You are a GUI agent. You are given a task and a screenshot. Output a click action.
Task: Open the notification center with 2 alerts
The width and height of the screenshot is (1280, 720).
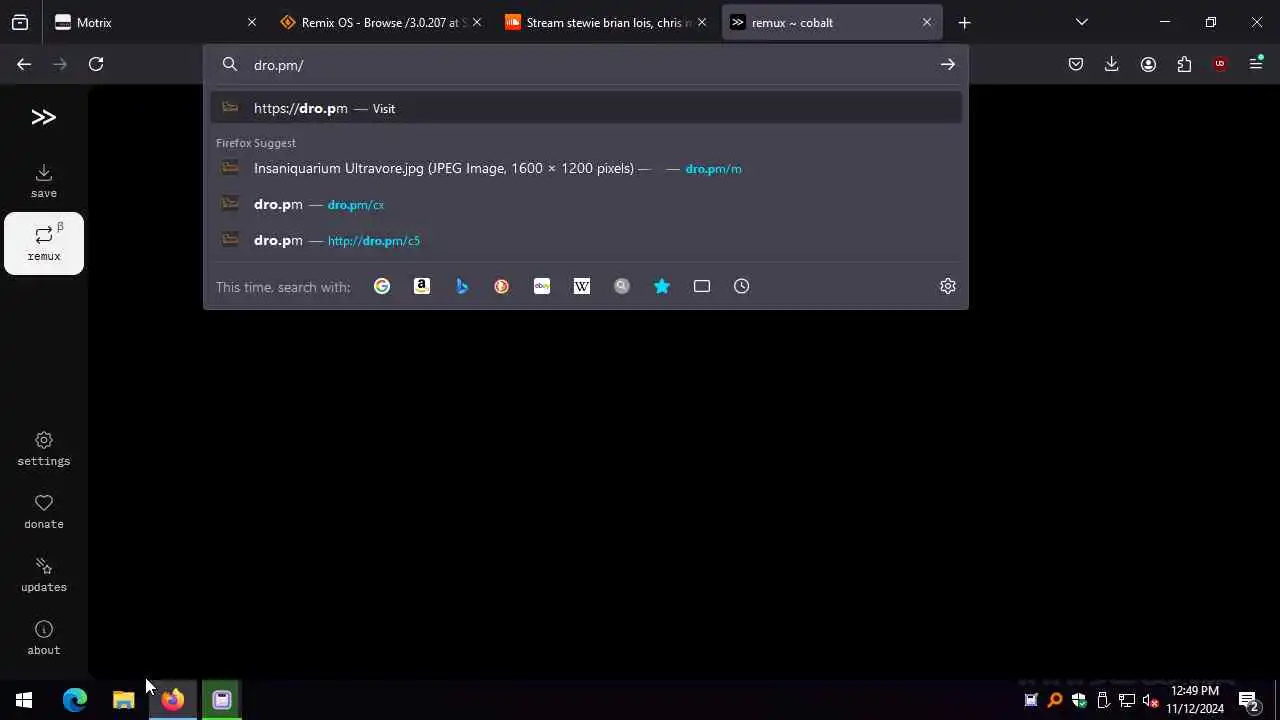click(x=1248, y=700)
